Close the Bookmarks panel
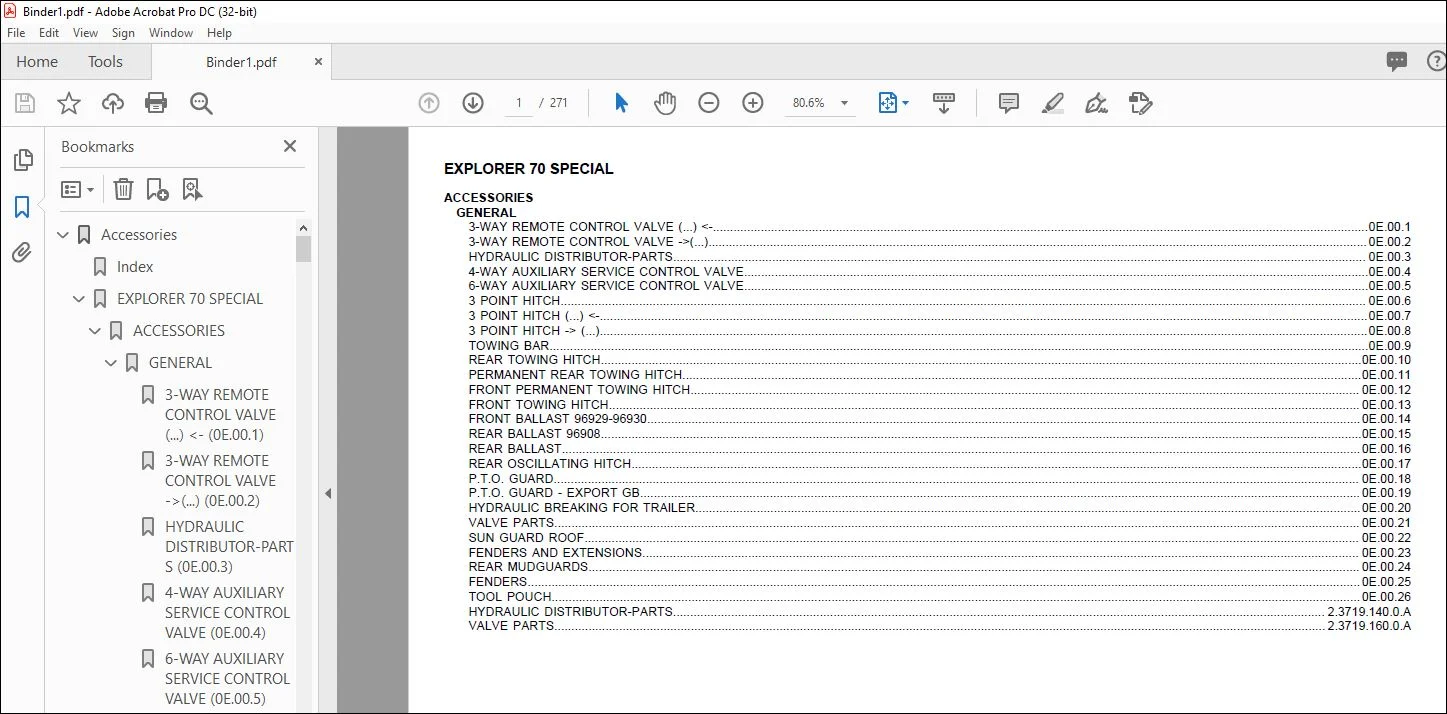The height and width of the screenshot is (714, 1447). (x=290, y=146)
